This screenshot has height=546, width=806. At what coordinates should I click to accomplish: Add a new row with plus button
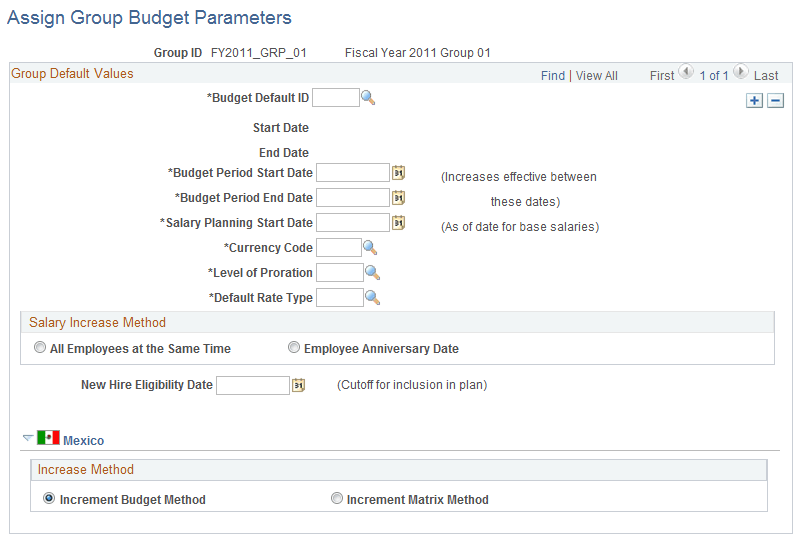pos(754,100)
